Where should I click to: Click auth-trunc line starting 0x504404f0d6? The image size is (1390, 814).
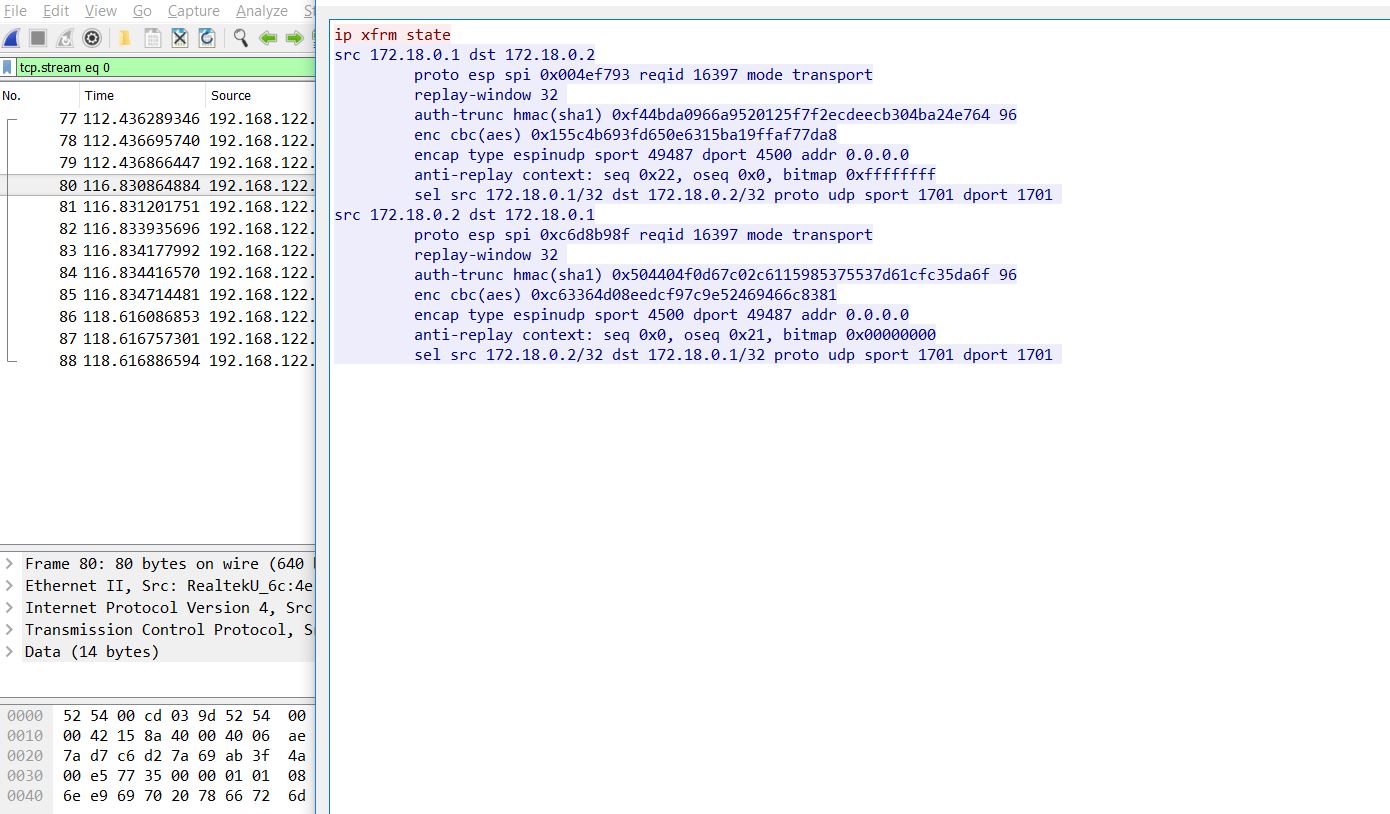(715, 275)
